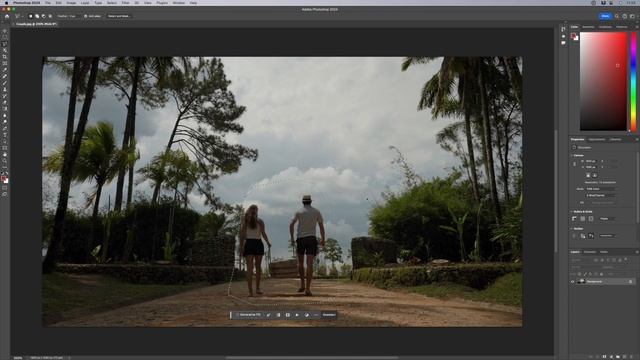Open the Filter menu
This screenshot has height=360, width=640.
click(x=126, y=3)
